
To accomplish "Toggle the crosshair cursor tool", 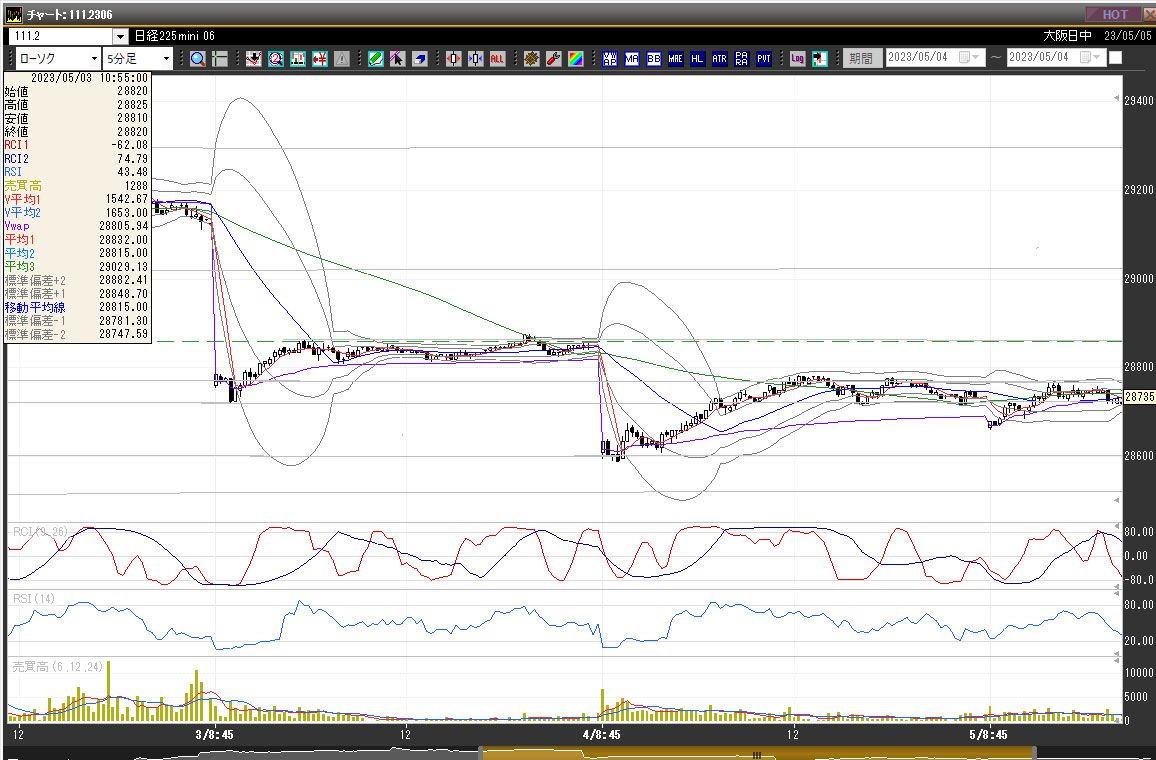I will pos(220,59).
